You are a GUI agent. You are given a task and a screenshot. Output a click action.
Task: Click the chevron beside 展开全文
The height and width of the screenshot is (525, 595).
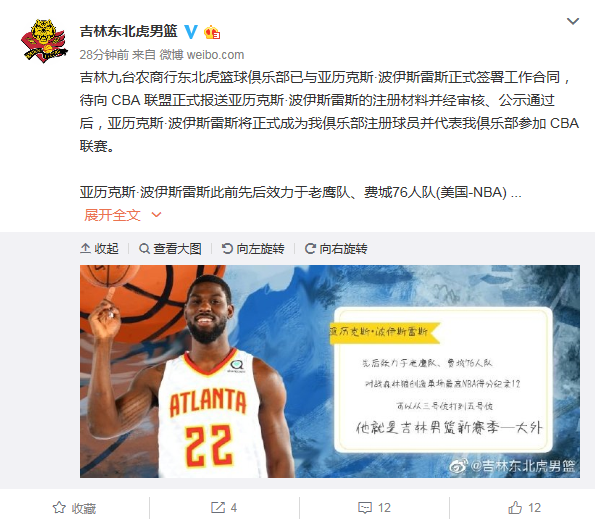click(x=156, y=215)
